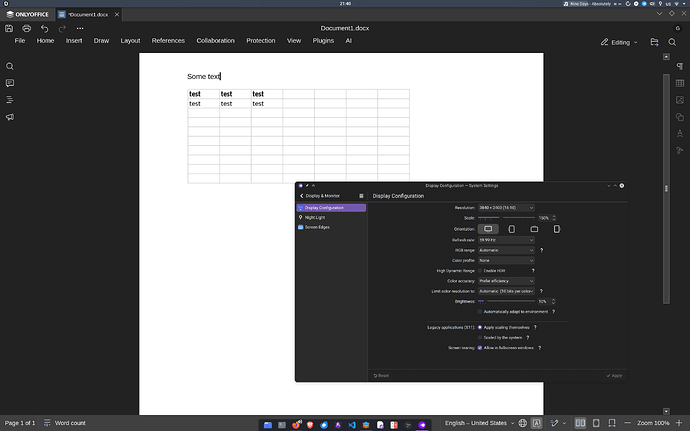Switch to the Collaboration tab
Screen dimensions: 690x431
[216, 41]
